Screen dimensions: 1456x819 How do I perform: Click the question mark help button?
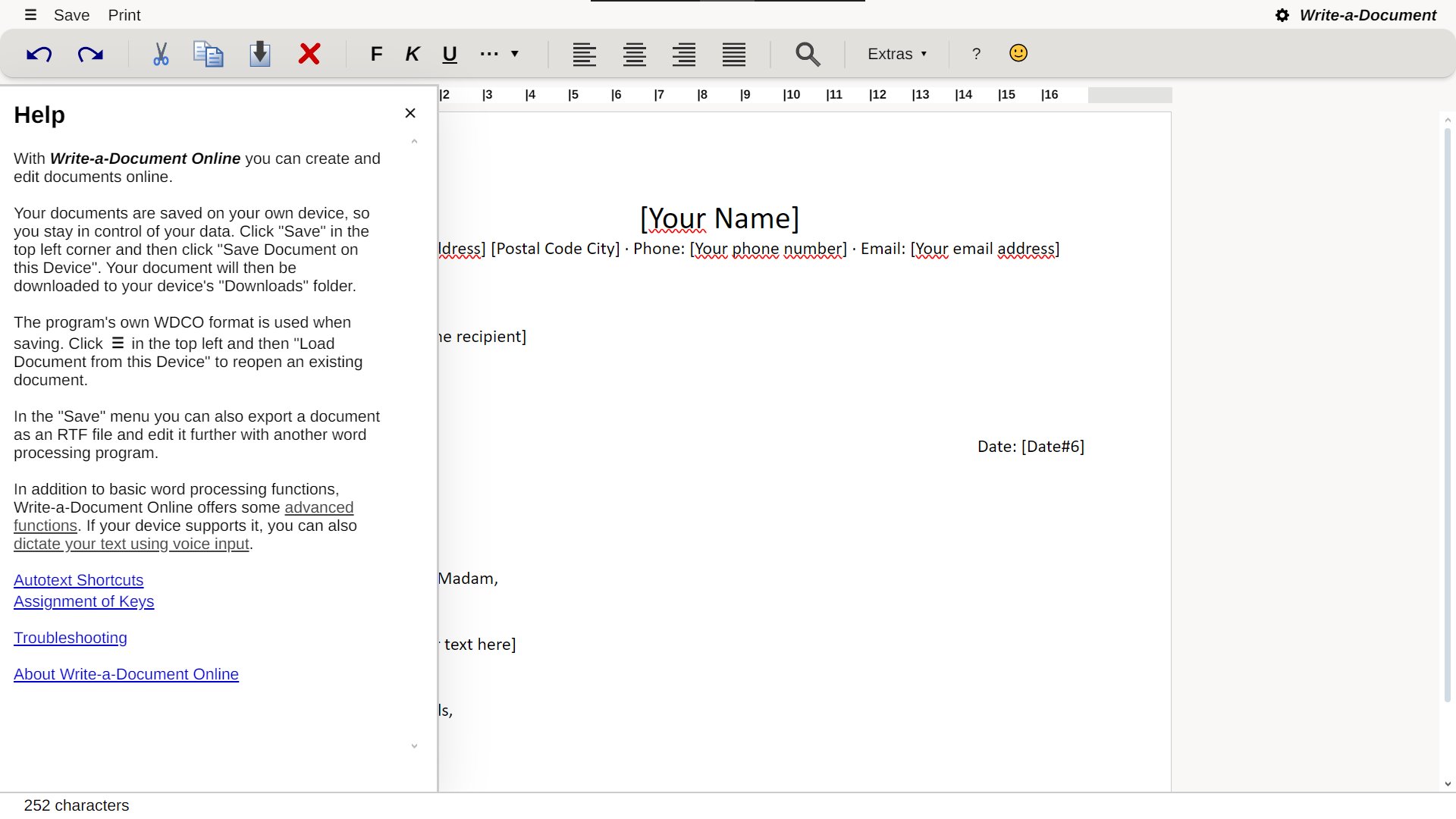coord(976,54)
